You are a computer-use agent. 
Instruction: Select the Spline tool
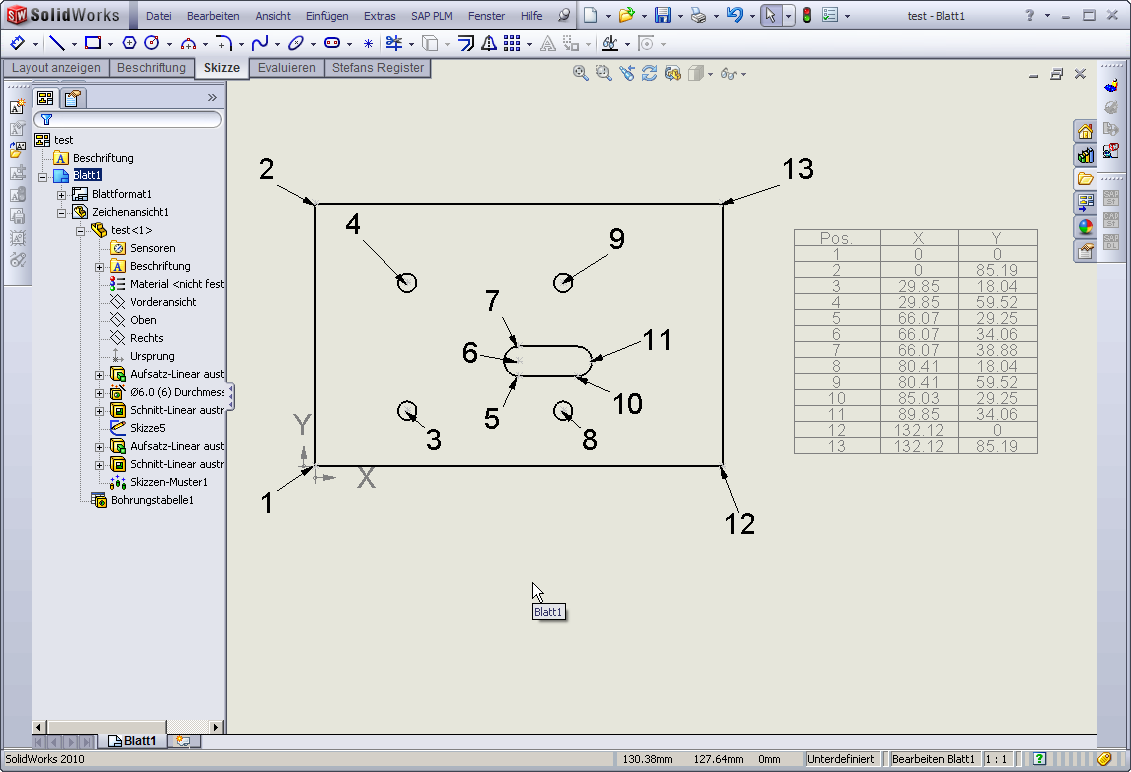260,43
